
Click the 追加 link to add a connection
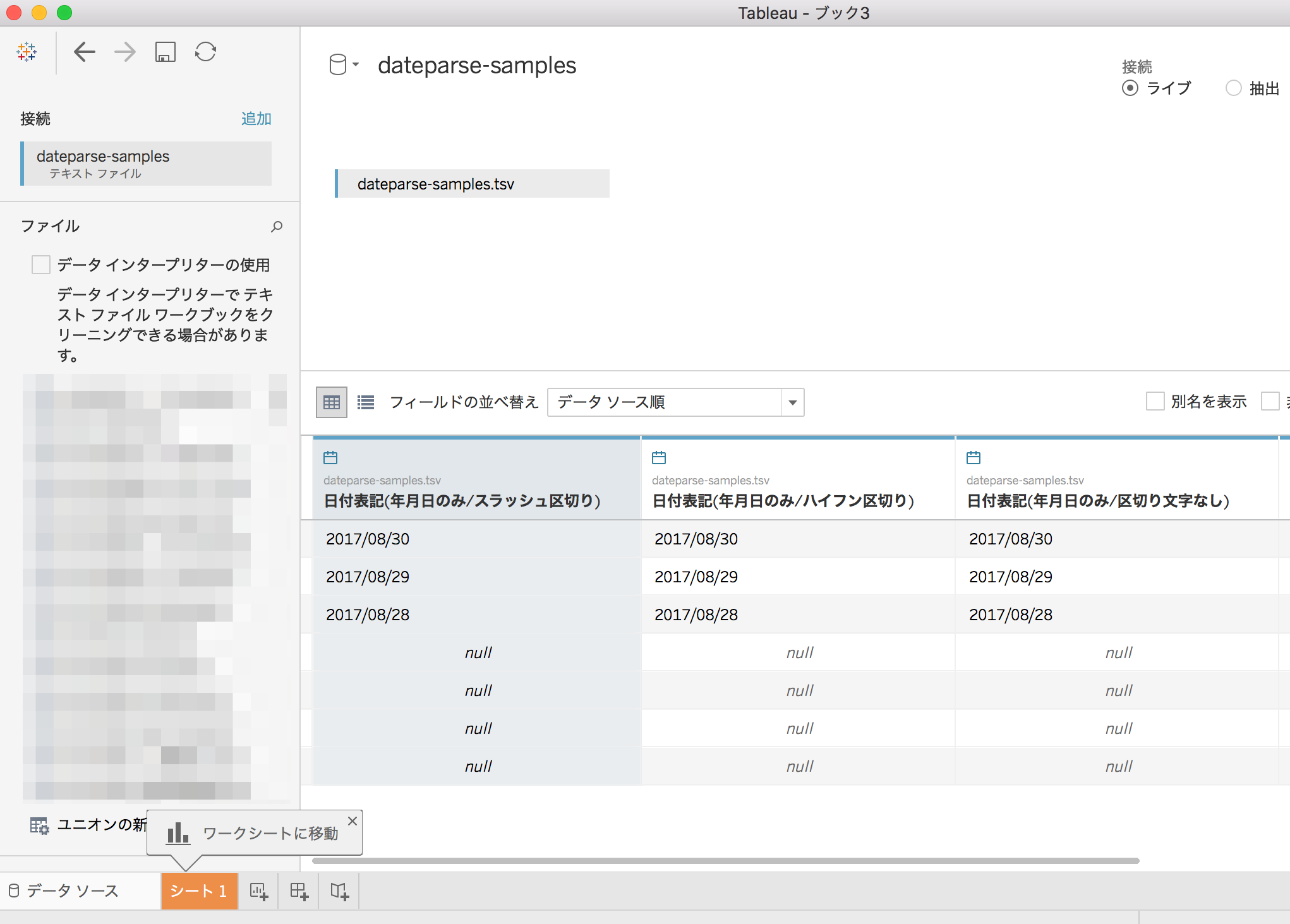[255, 118]
